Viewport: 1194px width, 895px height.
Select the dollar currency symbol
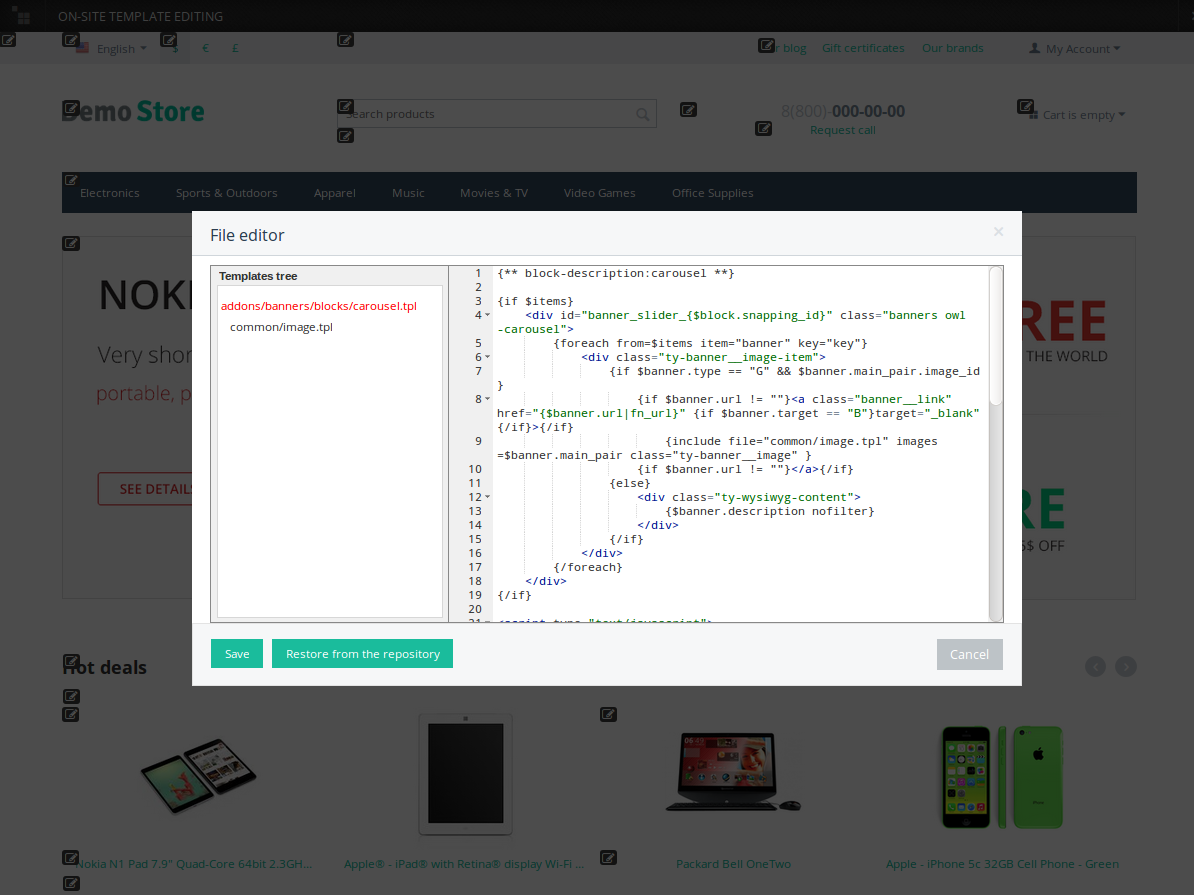[x=176, y=48]
